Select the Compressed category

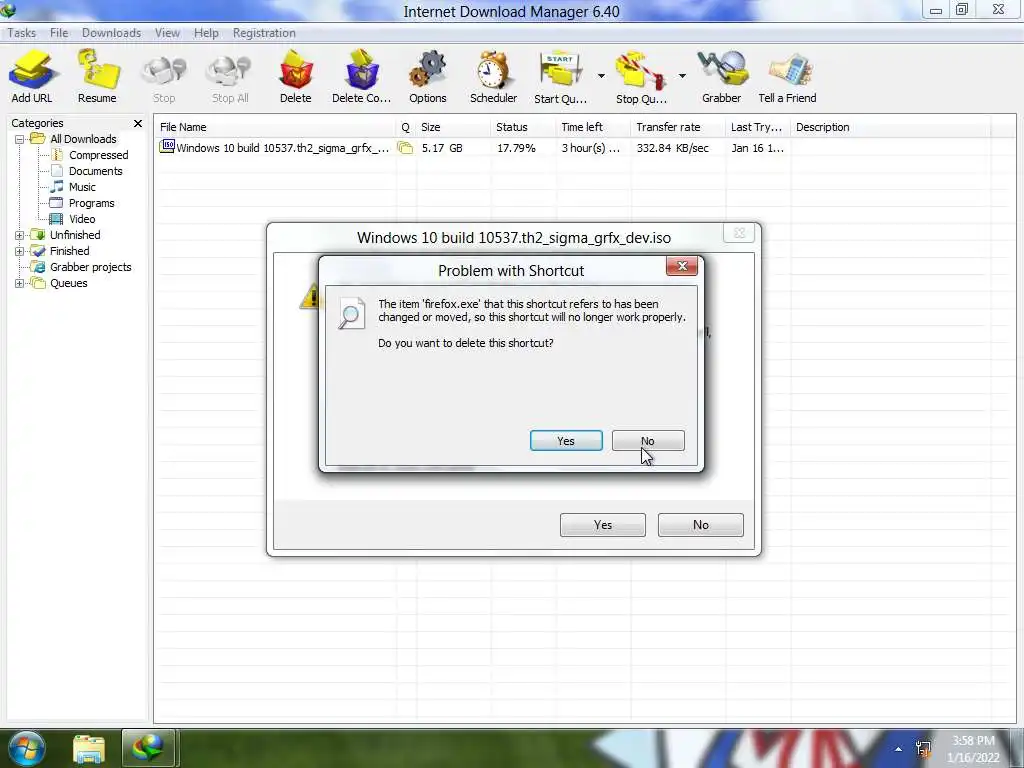click(x=99, y=155)
